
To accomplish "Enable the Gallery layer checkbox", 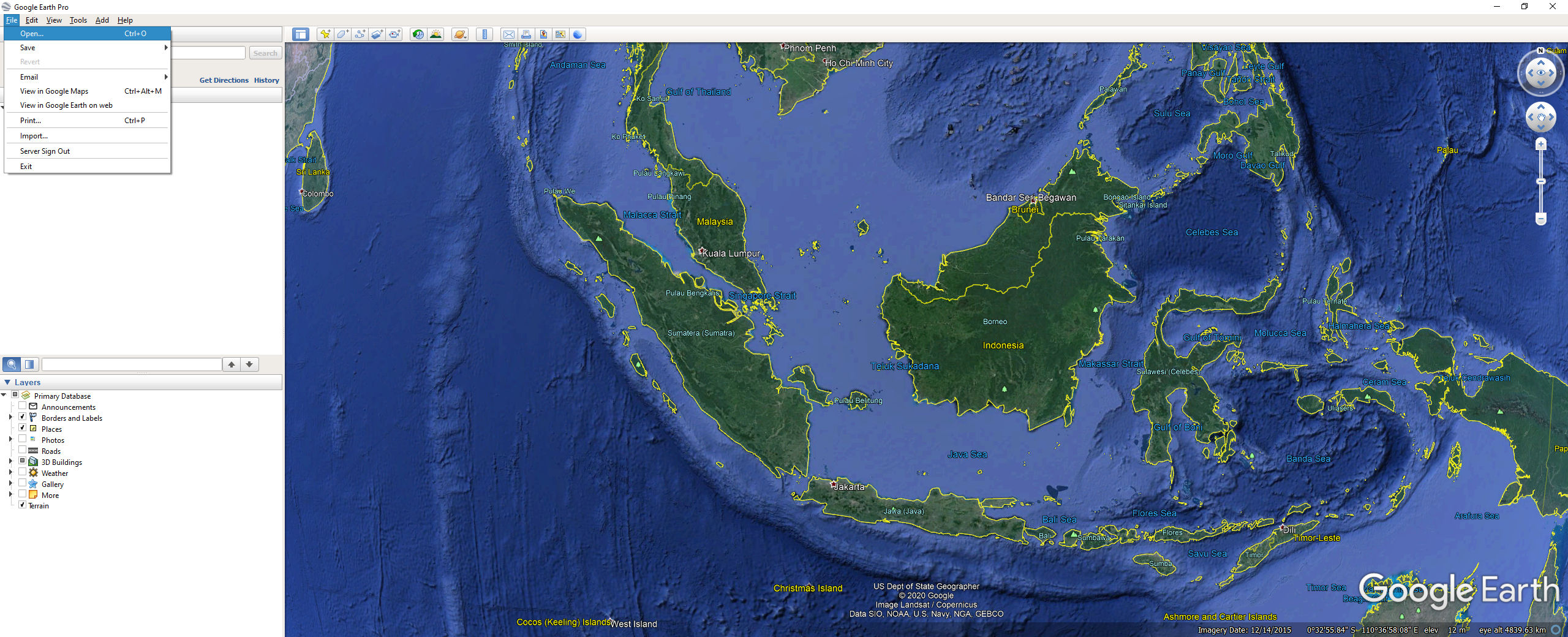I will pyautogui.click(x=23, y=483).
